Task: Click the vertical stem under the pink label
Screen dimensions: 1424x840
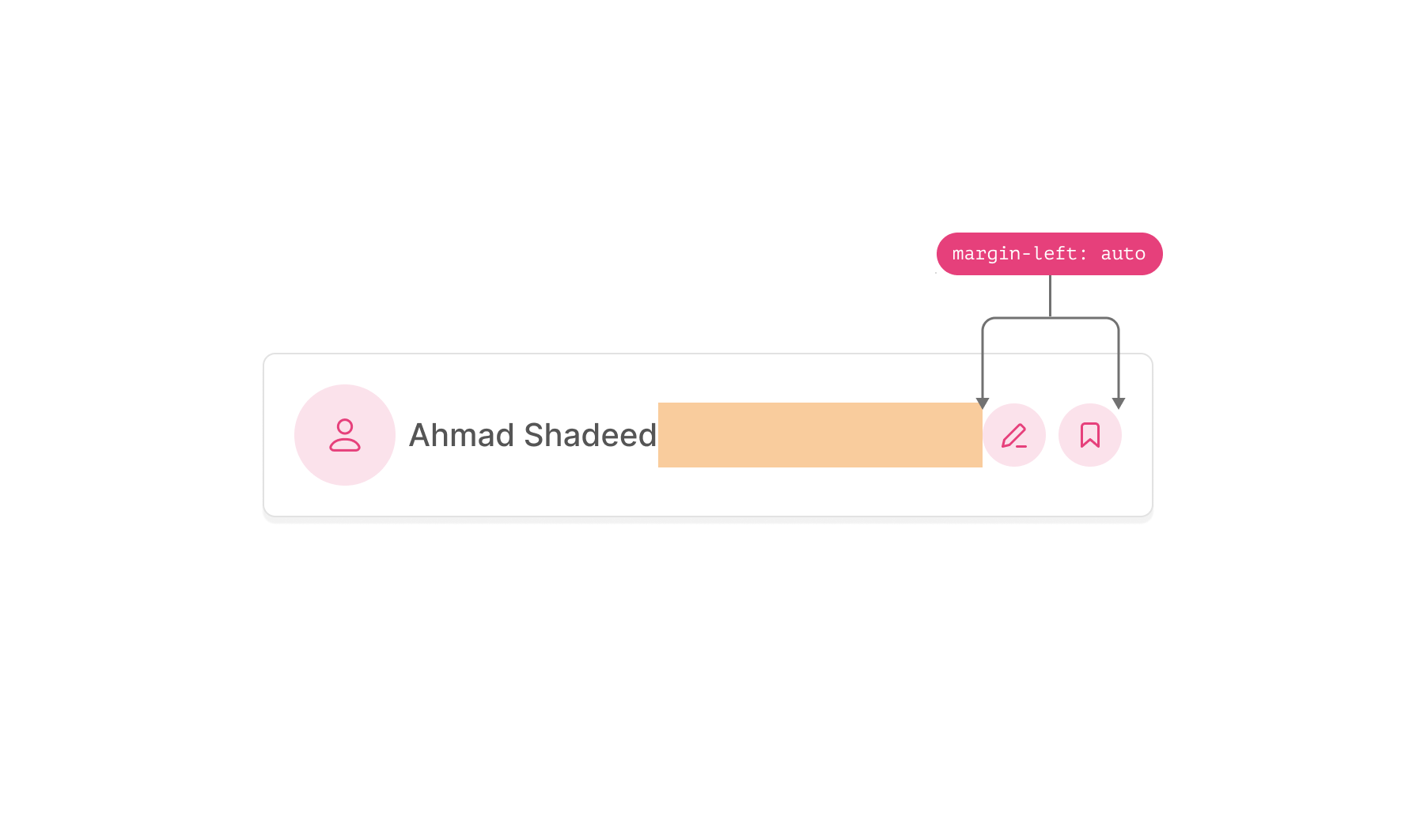Action: click(x=1050, y=296)
